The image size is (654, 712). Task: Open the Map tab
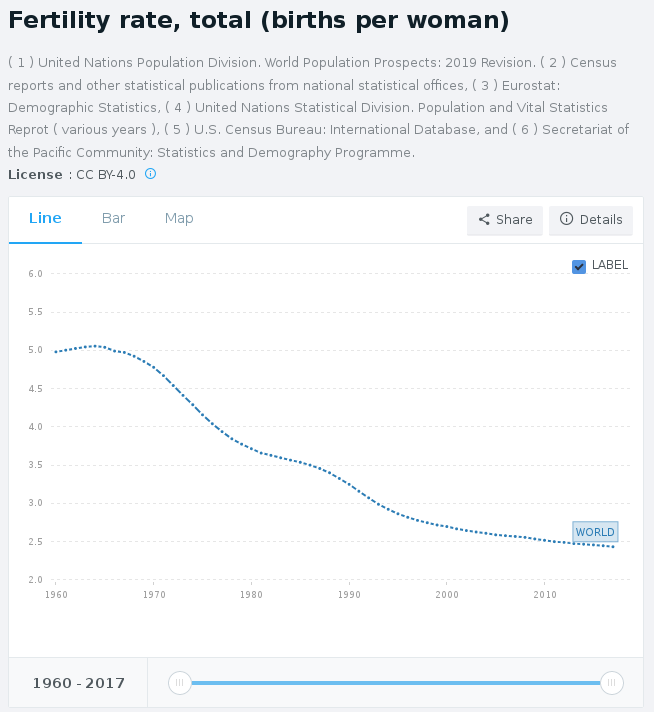click(179, 219)
